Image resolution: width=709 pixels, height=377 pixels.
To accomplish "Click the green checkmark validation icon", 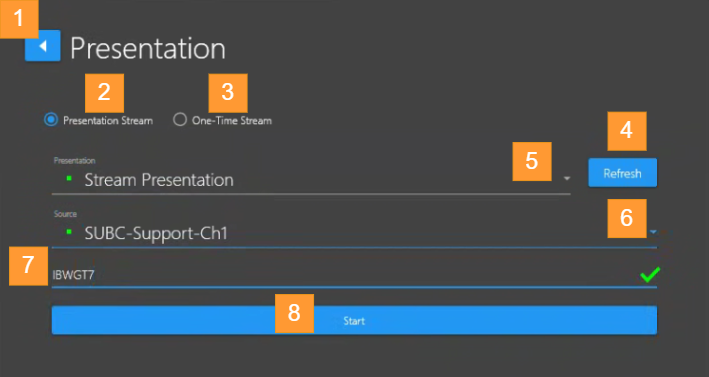I will click(x=650, y=274).
